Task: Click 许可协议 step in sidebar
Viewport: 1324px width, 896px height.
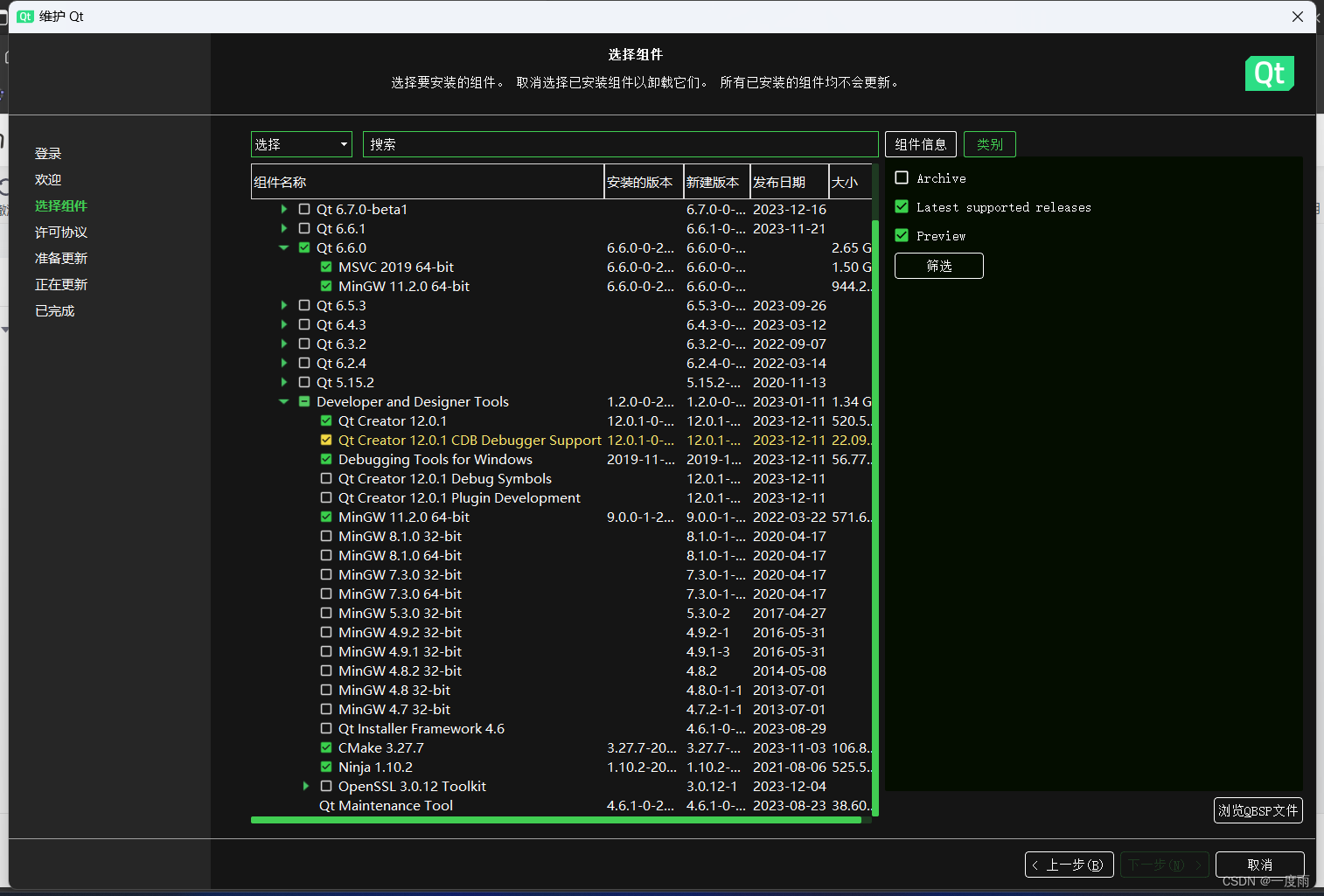Action: [61, 232]
